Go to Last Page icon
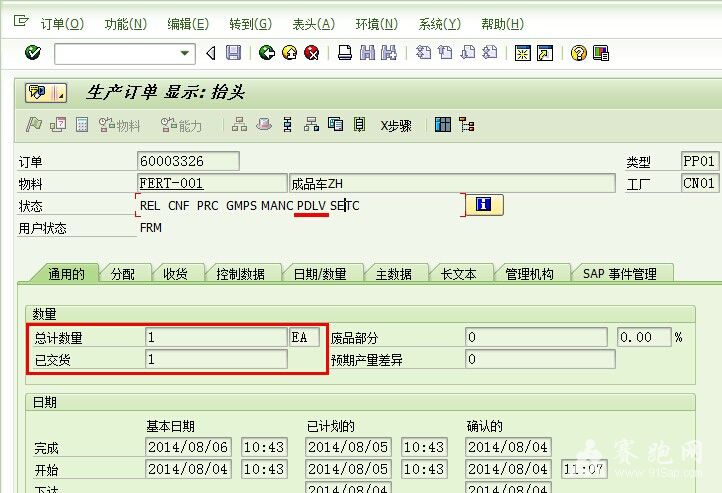Image resolution: width=722 pixels, height=493 pixels. coord(489,53)
